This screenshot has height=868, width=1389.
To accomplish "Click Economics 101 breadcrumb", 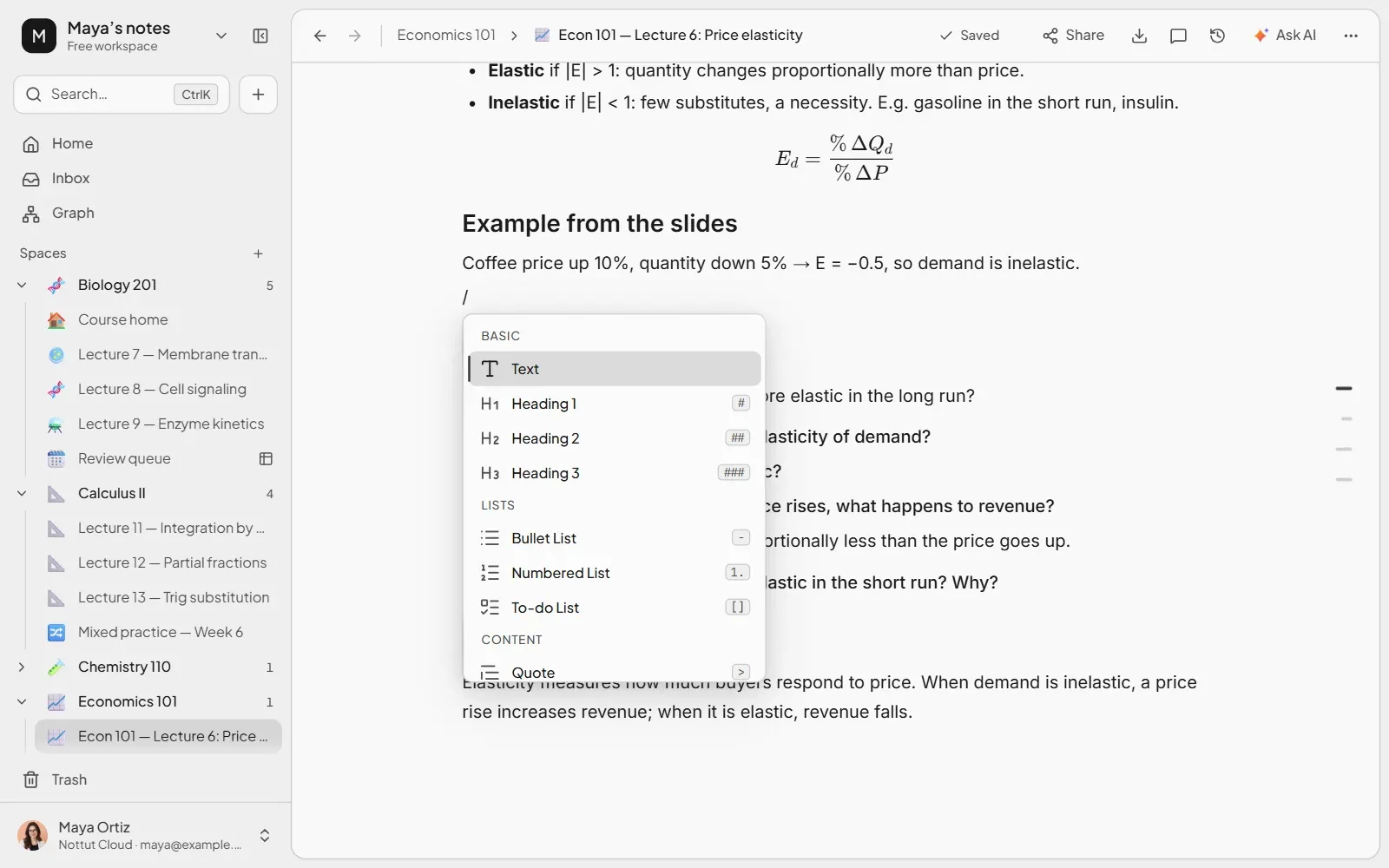I will tap(446, 36).
